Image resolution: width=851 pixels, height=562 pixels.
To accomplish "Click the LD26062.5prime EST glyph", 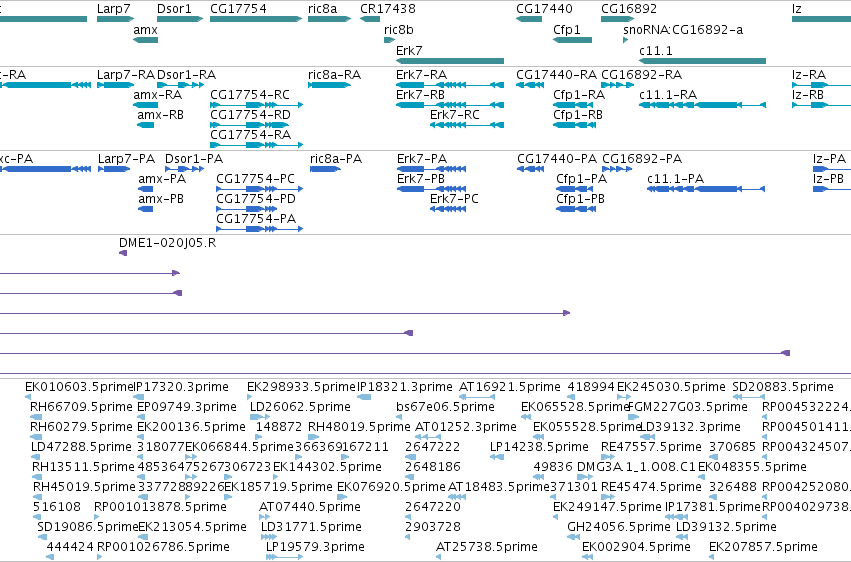I will [x=260, y=417].
